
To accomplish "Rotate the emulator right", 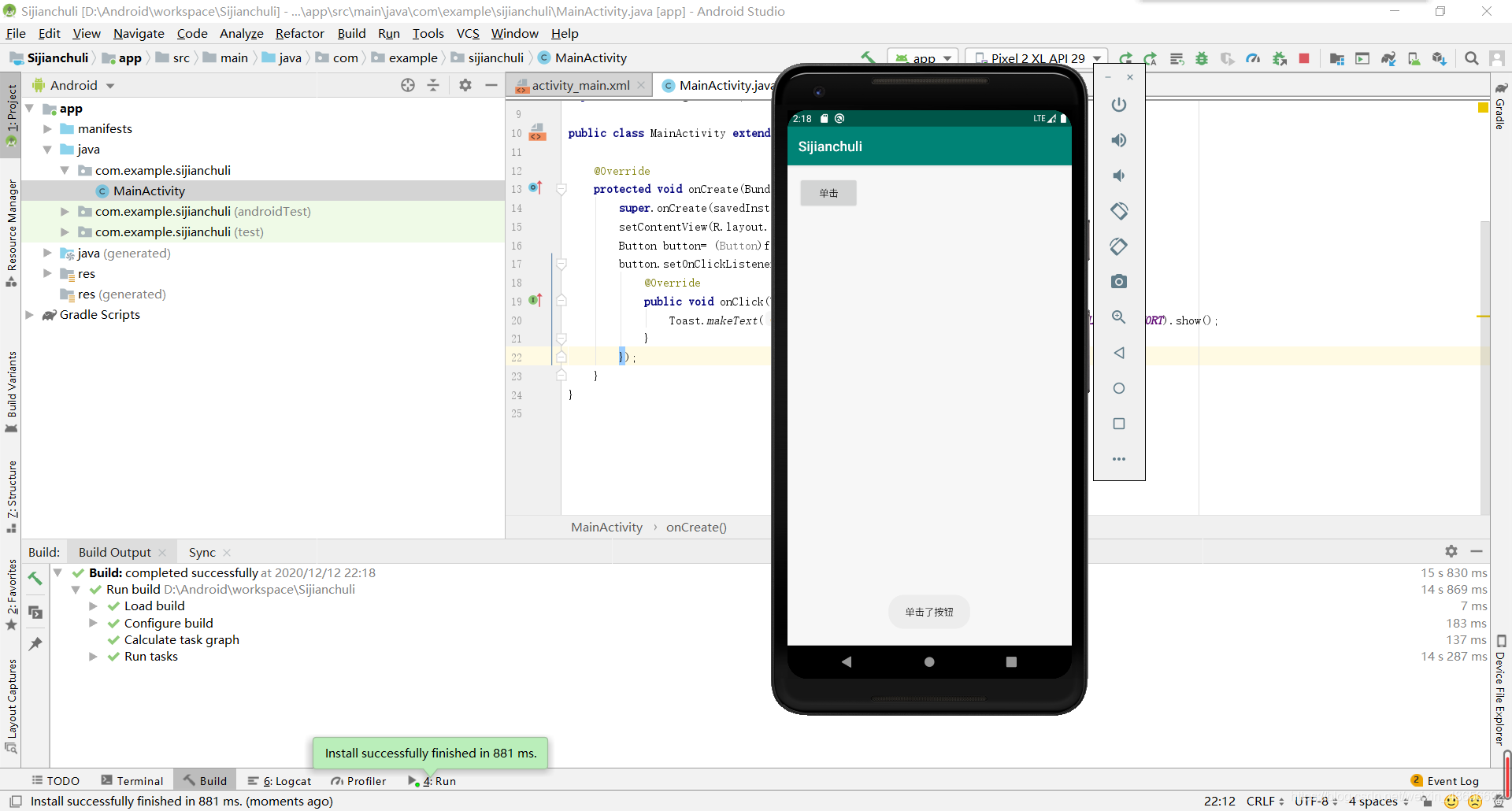I will click(x=1119, y=246).
